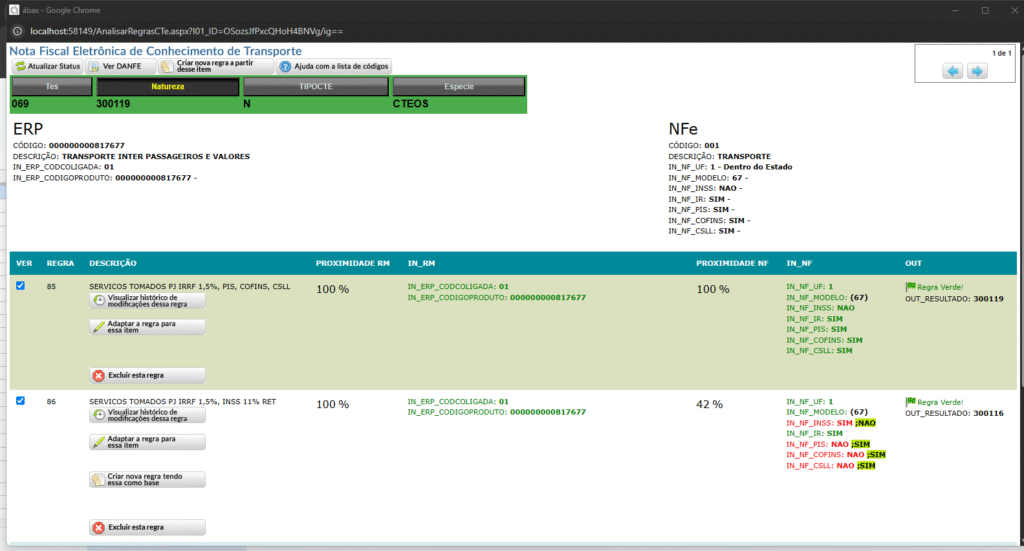The image size is (1024, 551).
Task: Open the Especie tab
Action: point(459,87)
